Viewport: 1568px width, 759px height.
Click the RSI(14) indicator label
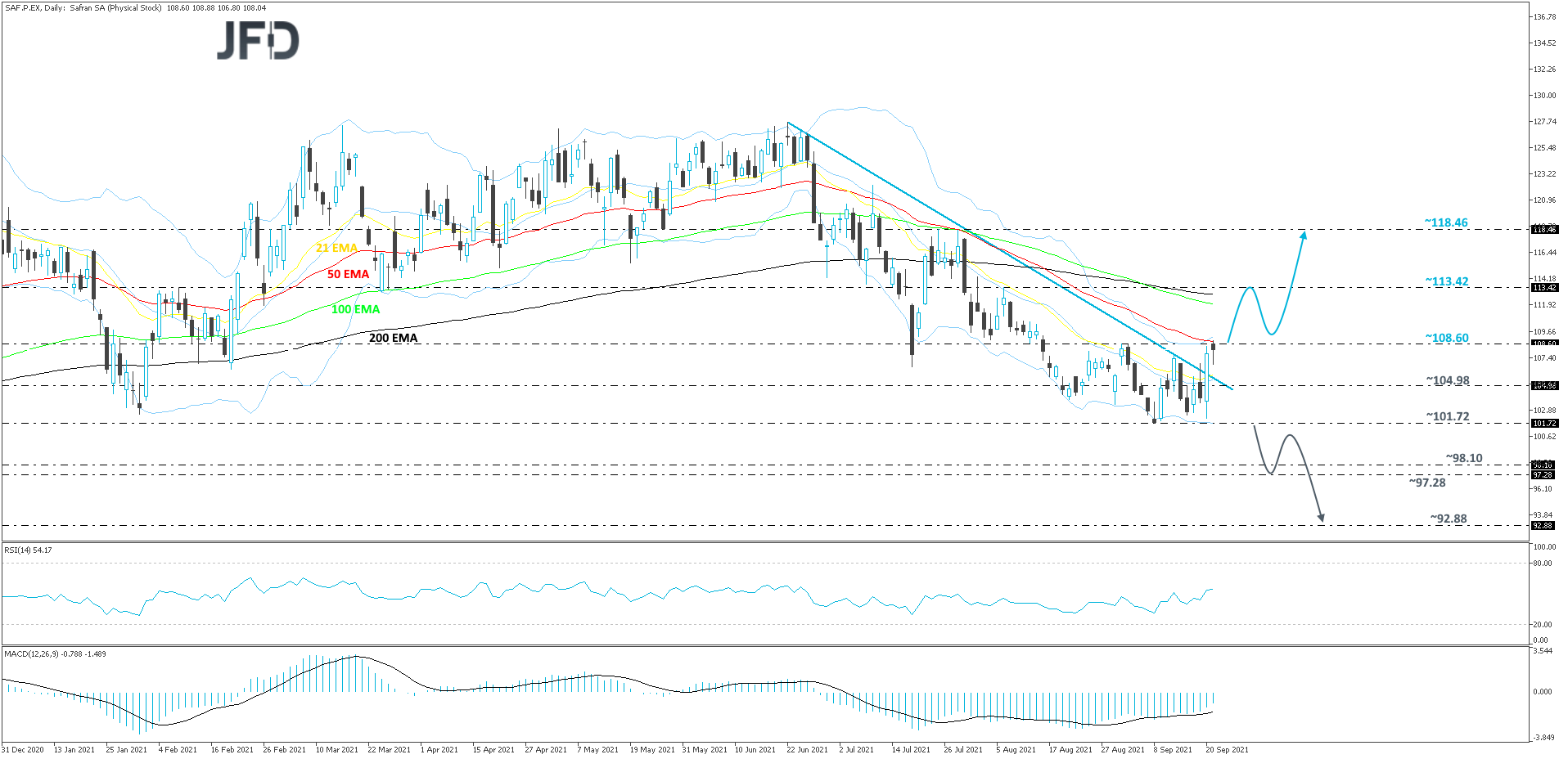(x=26, y=550)
